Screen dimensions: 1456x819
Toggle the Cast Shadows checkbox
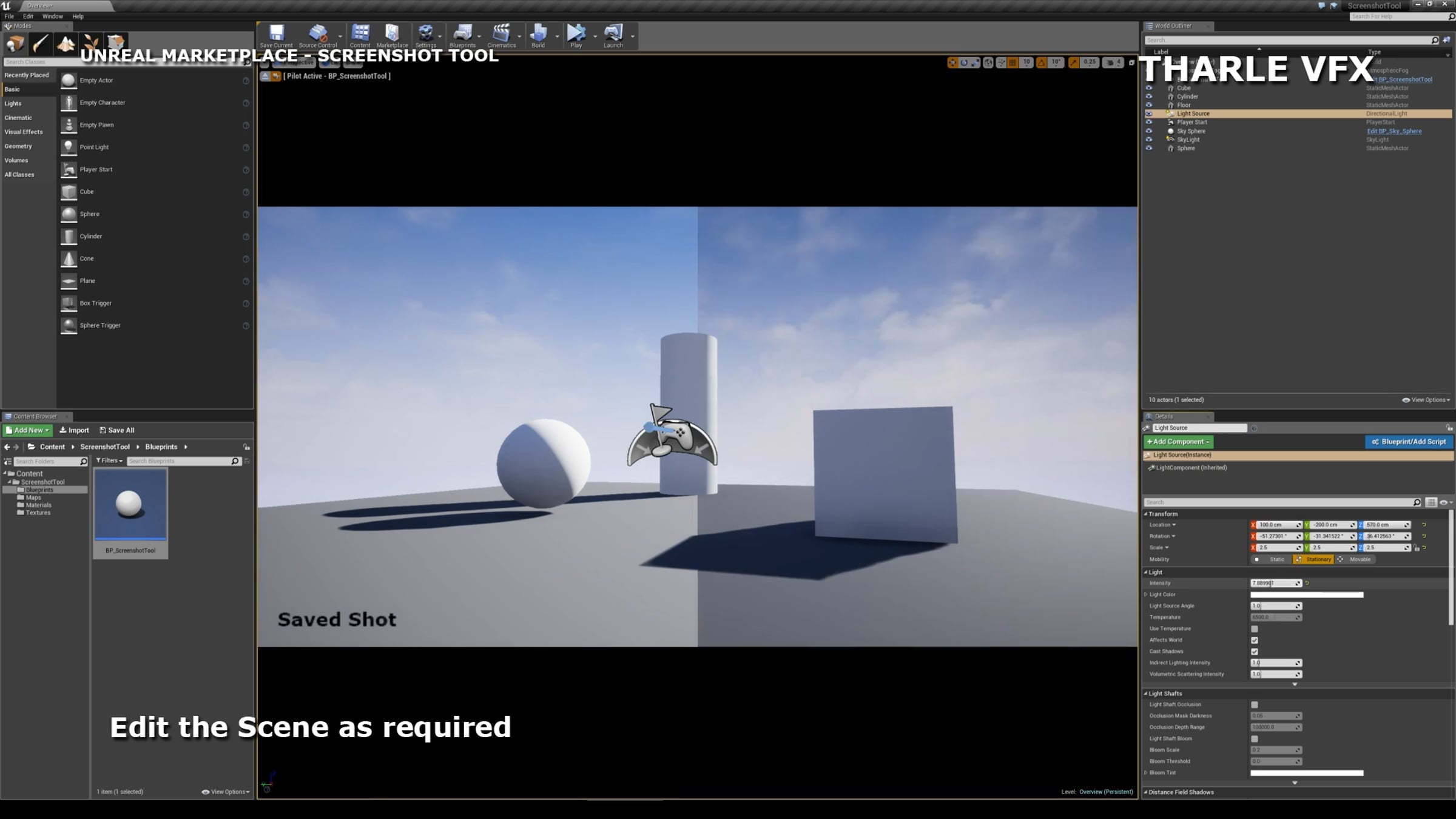pyautogui.click(x=1255, y=652)
